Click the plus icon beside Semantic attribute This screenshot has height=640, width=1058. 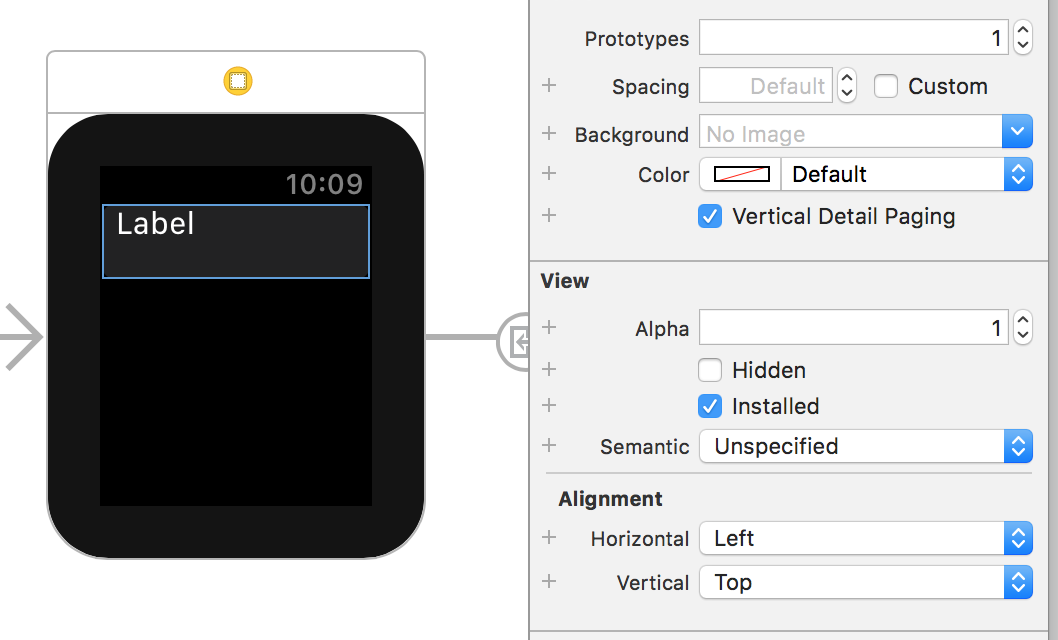pyautogui.click(x=548, y=446)
